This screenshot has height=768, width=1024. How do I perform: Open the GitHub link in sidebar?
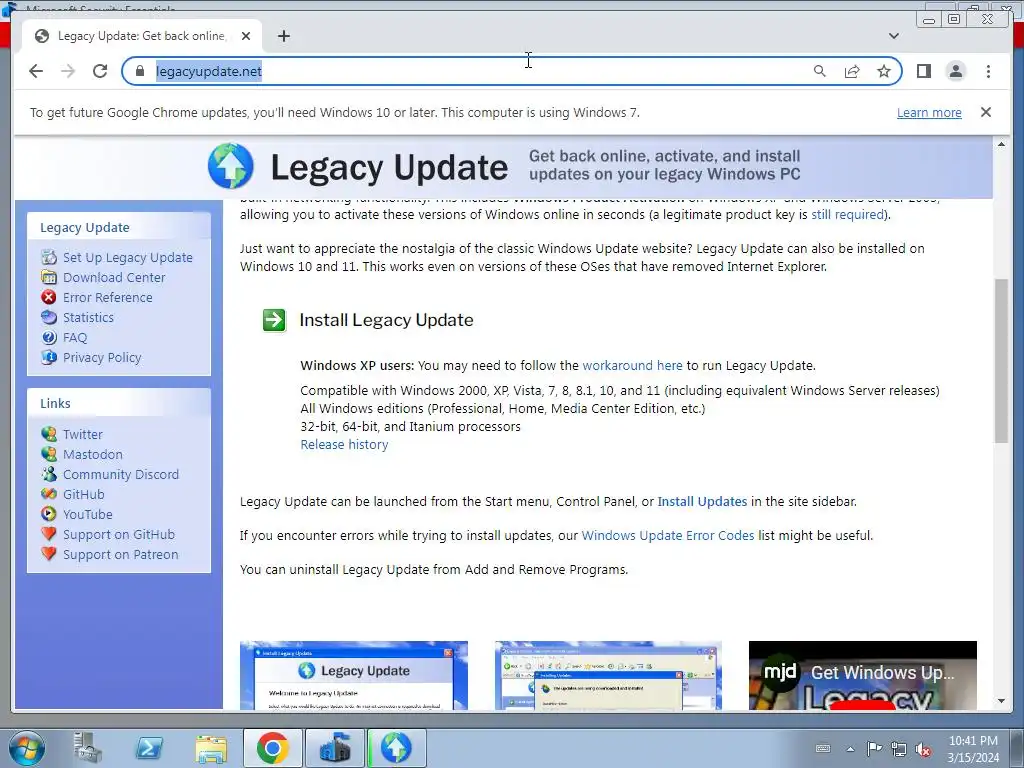(x=84, y=494)
